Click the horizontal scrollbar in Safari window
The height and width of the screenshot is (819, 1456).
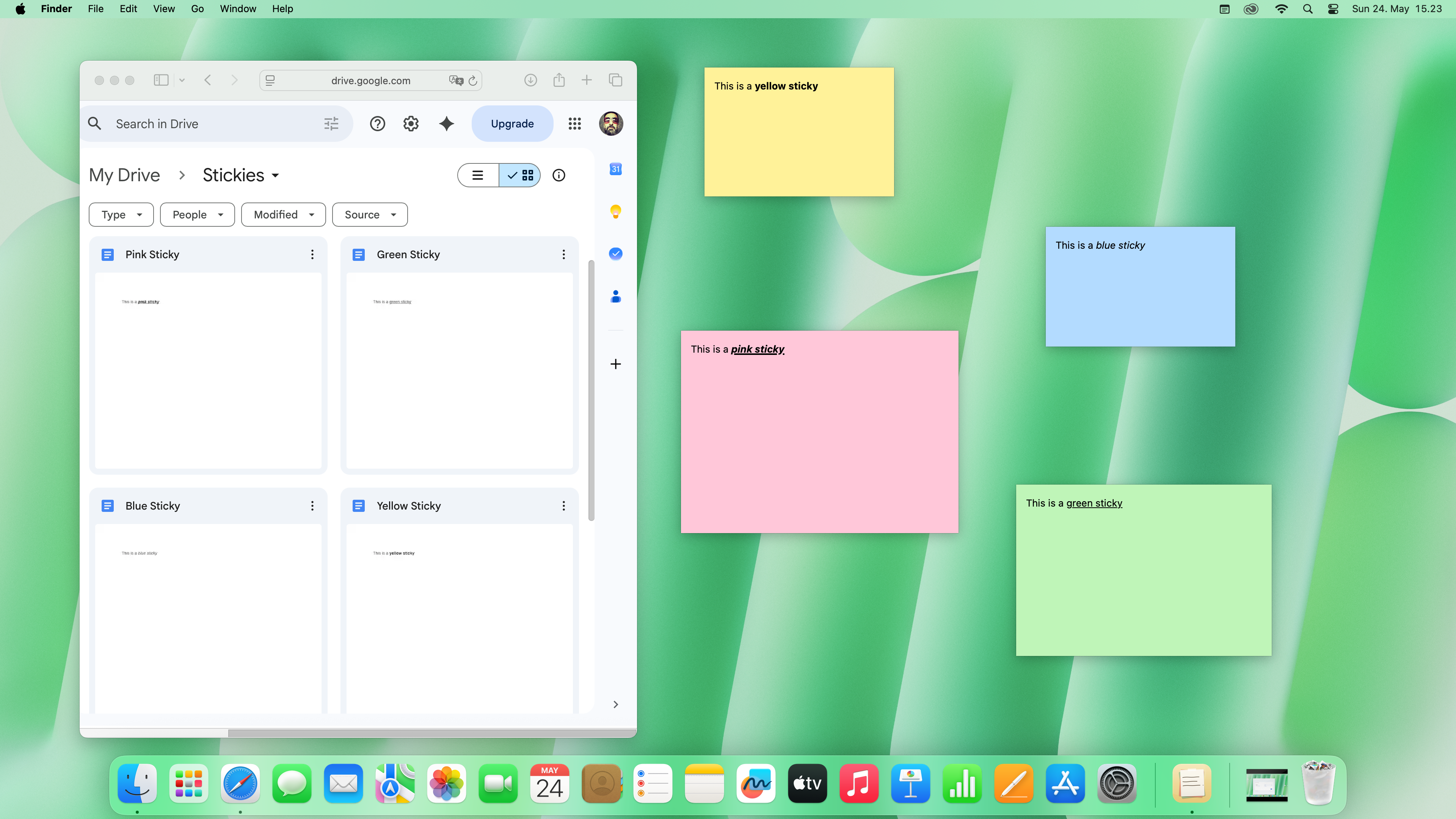(x=432, y=733)
